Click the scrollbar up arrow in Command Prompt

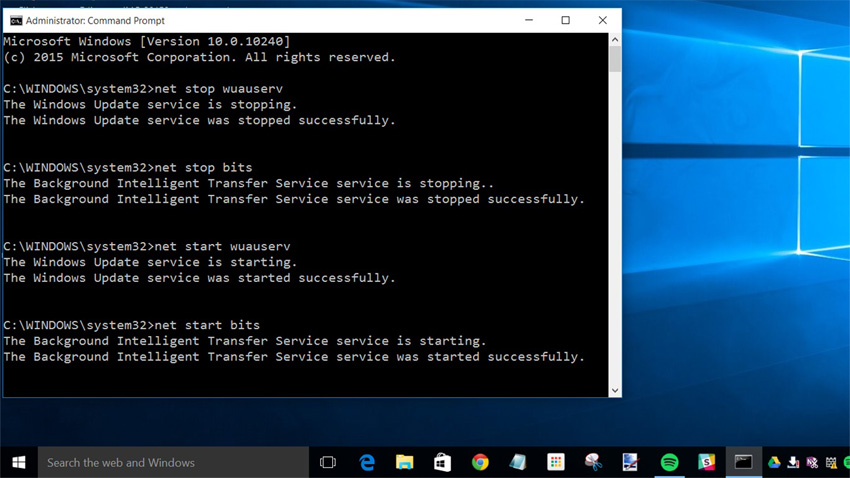(615, 40)
